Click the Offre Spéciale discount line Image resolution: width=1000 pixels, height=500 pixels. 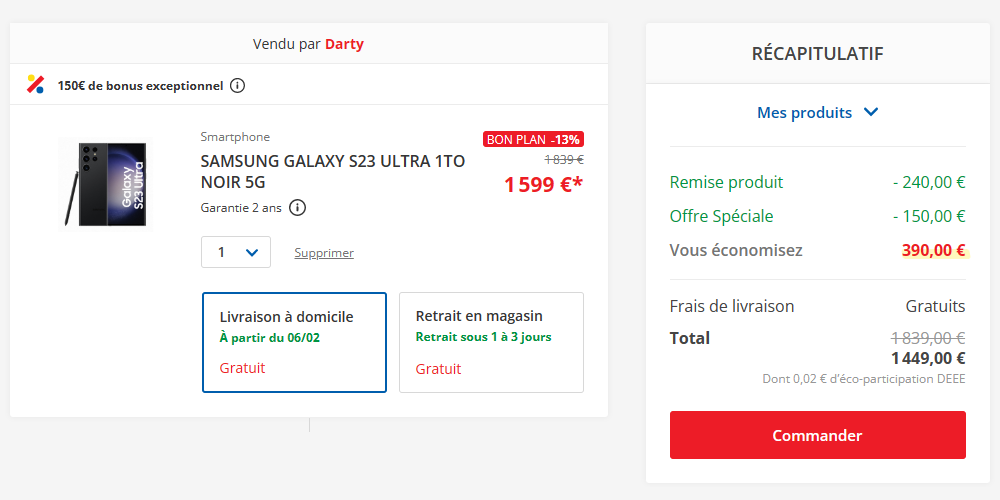coord(818,216)
